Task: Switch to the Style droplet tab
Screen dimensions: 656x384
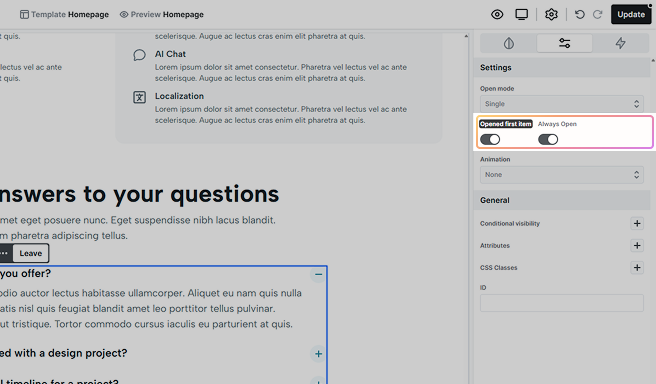Action: 508,43
